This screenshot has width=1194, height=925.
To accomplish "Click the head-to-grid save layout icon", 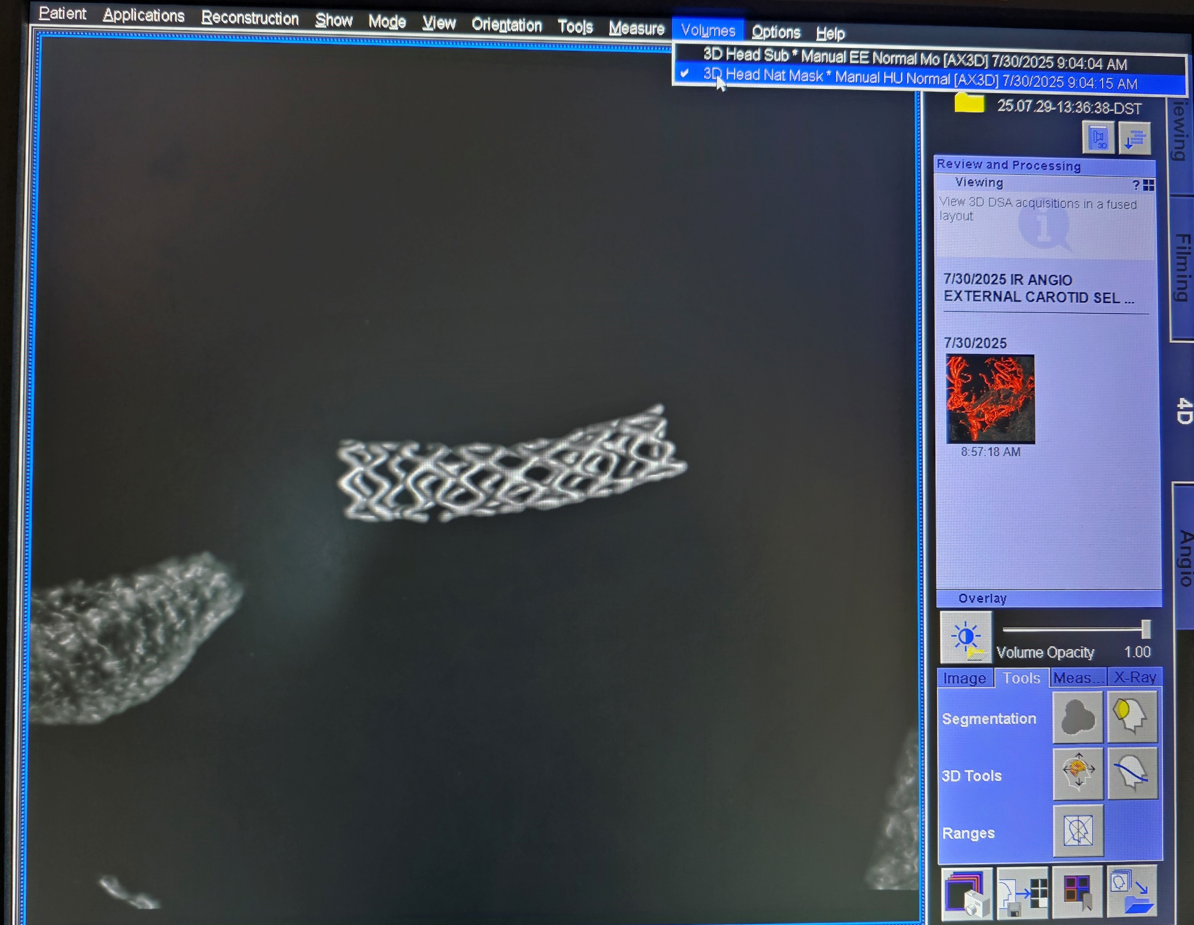I will pyautogui.click(x=1022, y=893).
